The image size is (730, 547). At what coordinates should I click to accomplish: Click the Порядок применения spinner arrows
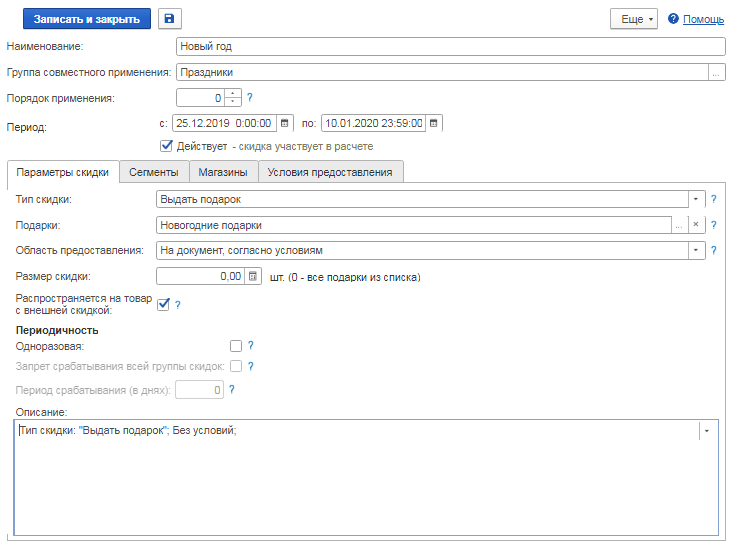click(233, 98)
